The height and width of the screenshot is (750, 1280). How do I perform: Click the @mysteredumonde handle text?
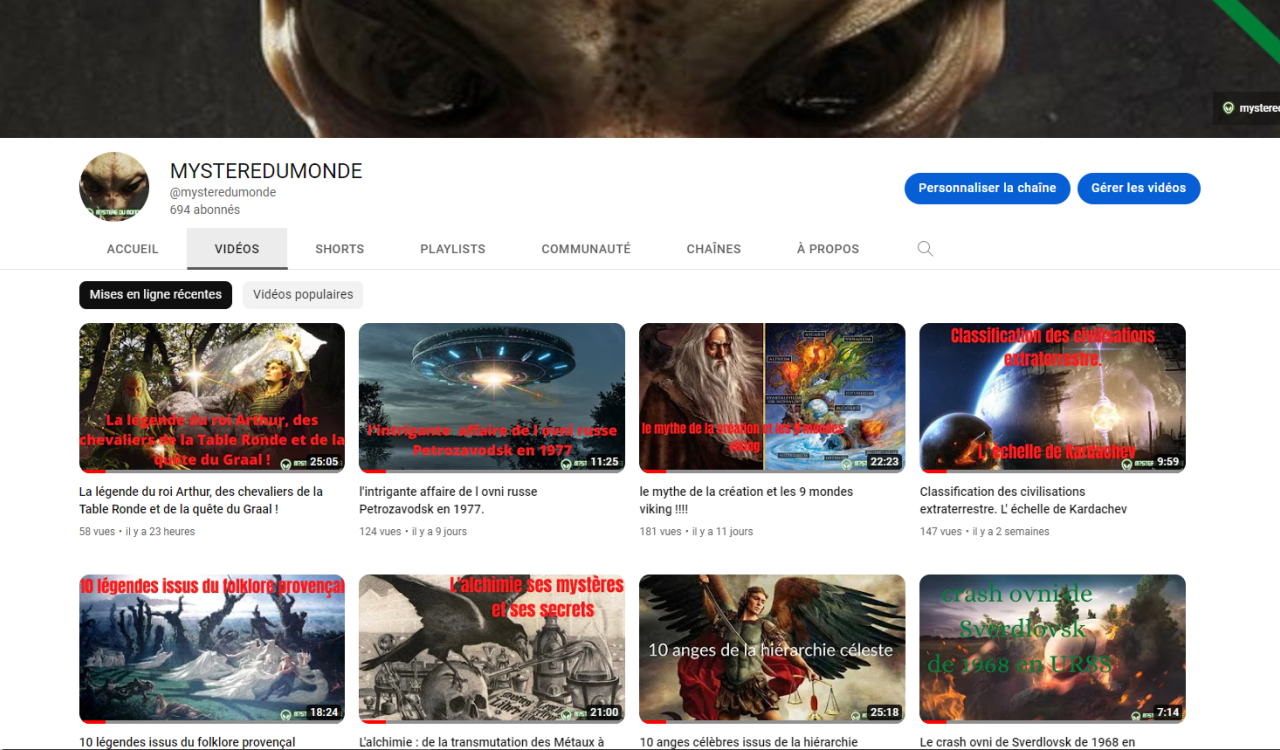(223, 192)
